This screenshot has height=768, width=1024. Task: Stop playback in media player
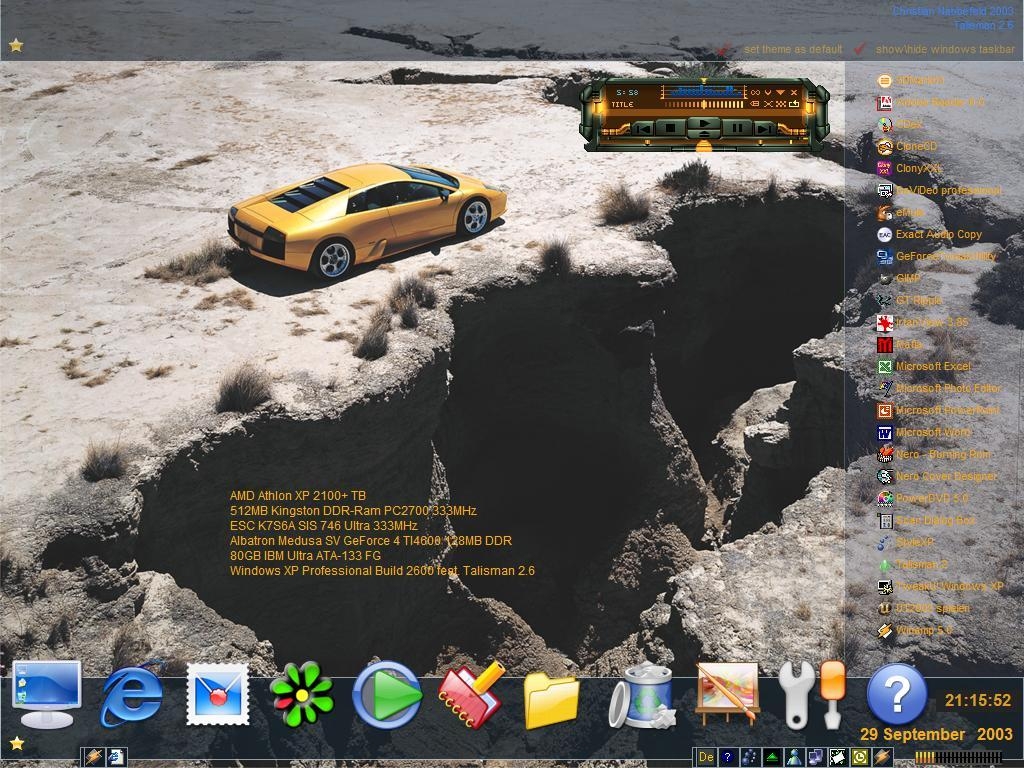coord(670,128)
